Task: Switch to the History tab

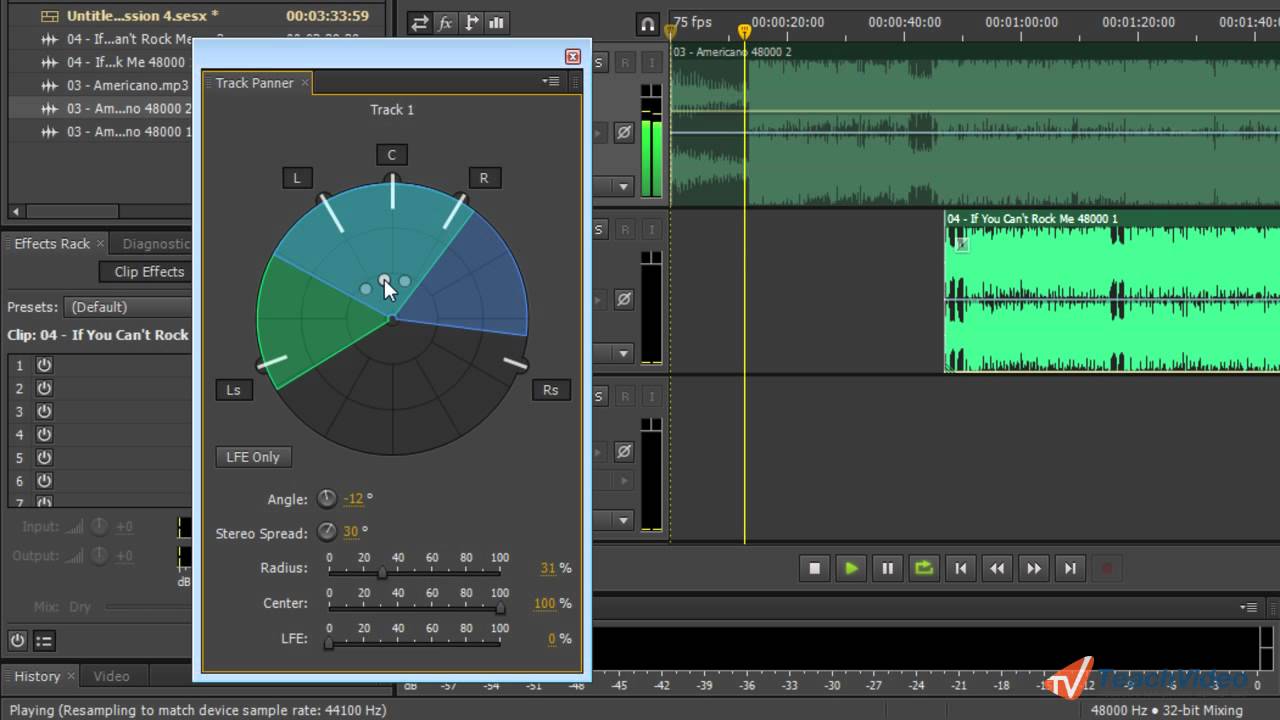Action: pyautogui.click(x=37, y=676)
